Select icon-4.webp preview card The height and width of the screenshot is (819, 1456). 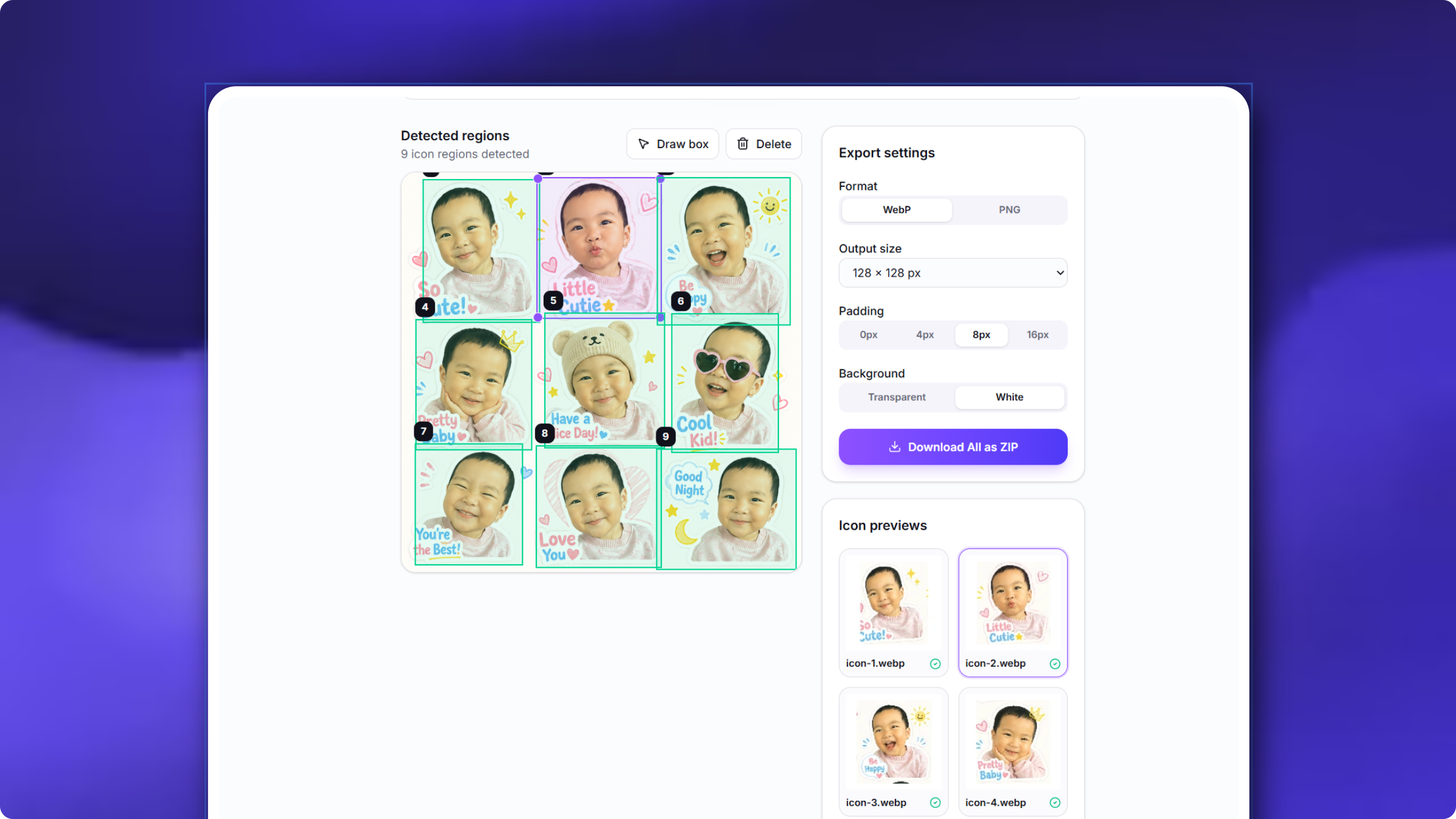pos(1013,752)
